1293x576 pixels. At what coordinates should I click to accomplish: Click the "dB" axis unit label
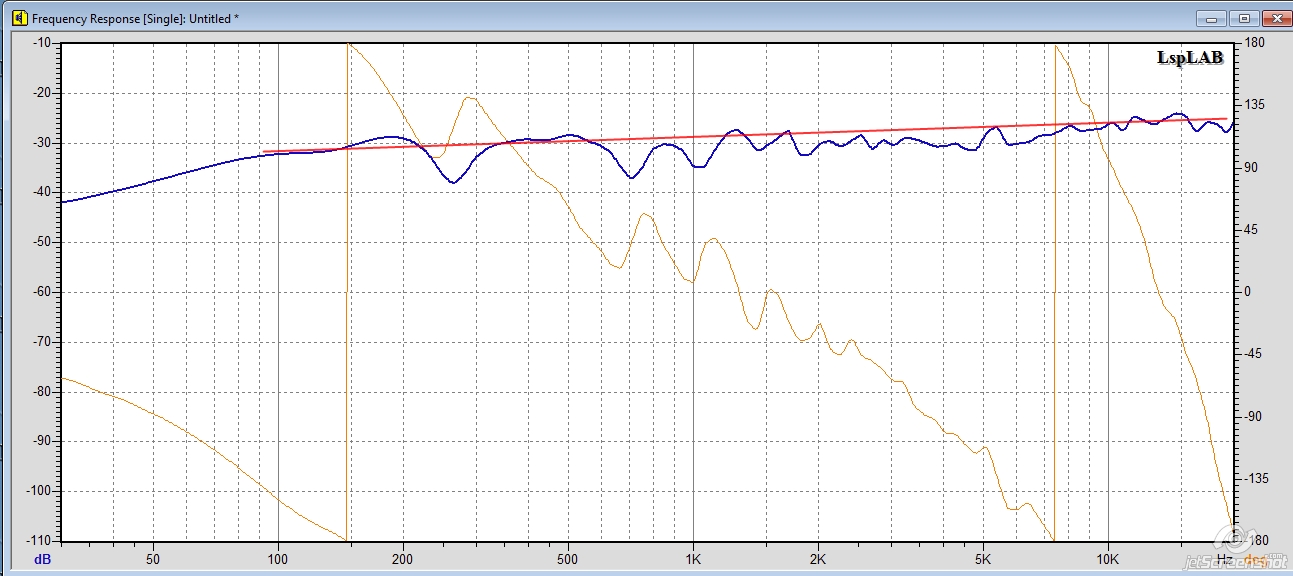tap(42, 559)
